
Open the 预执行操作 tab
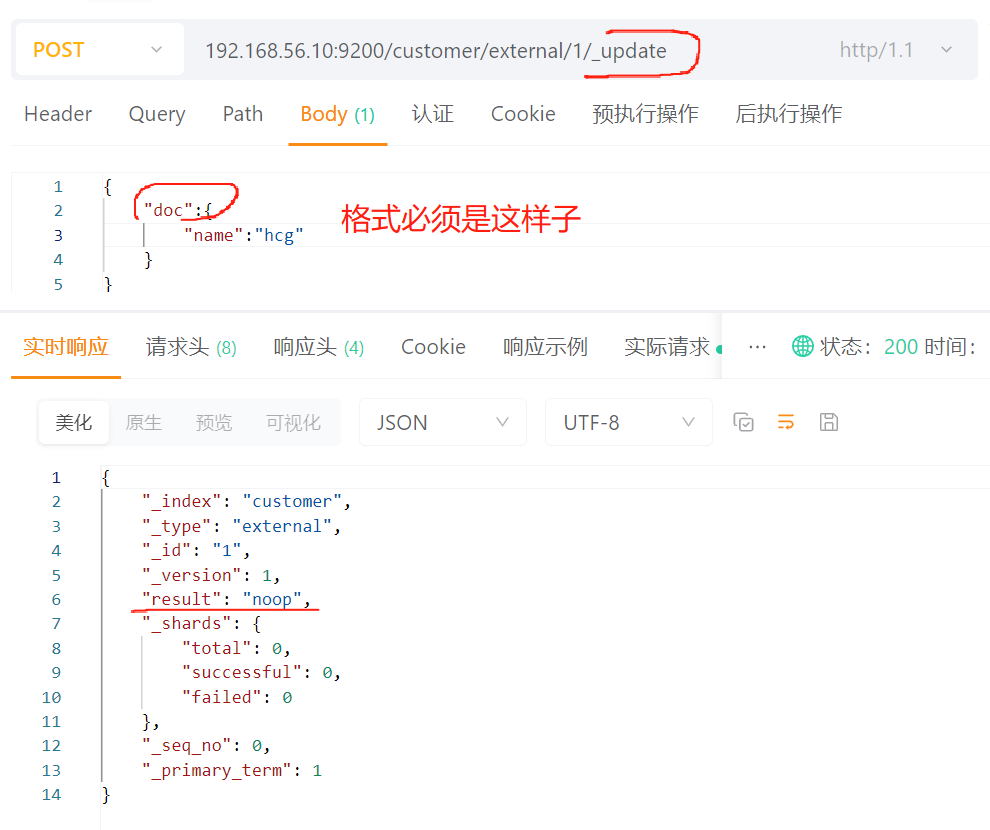[x=645, y=114]
